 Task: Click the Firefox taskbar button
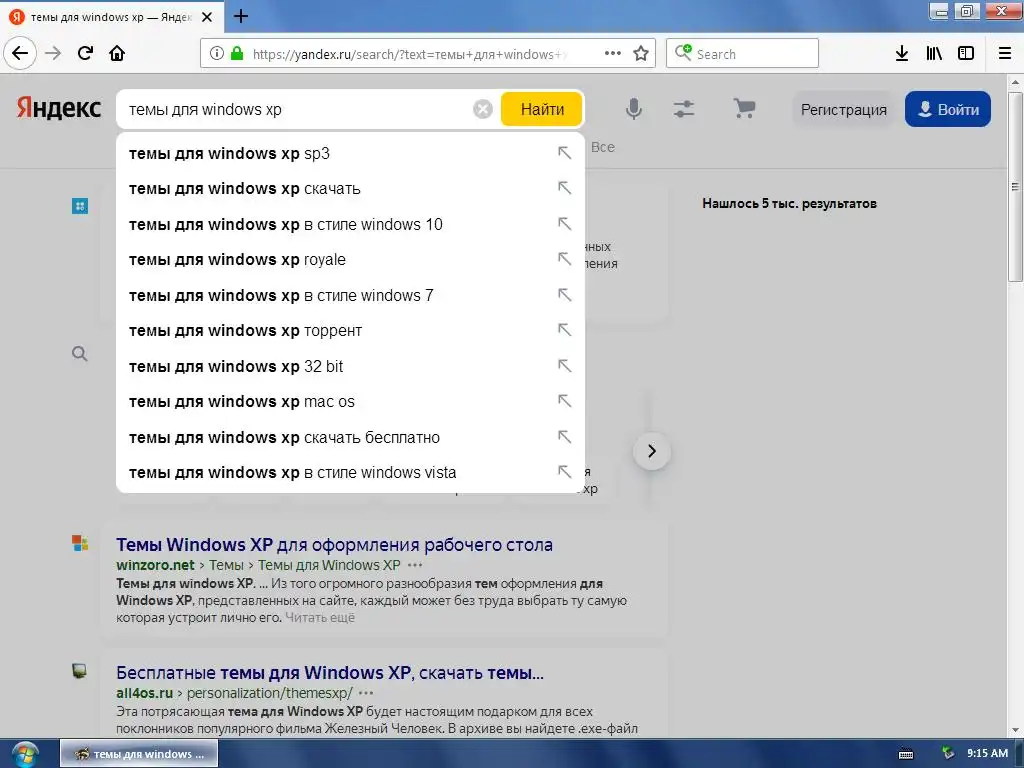(139, 754)
